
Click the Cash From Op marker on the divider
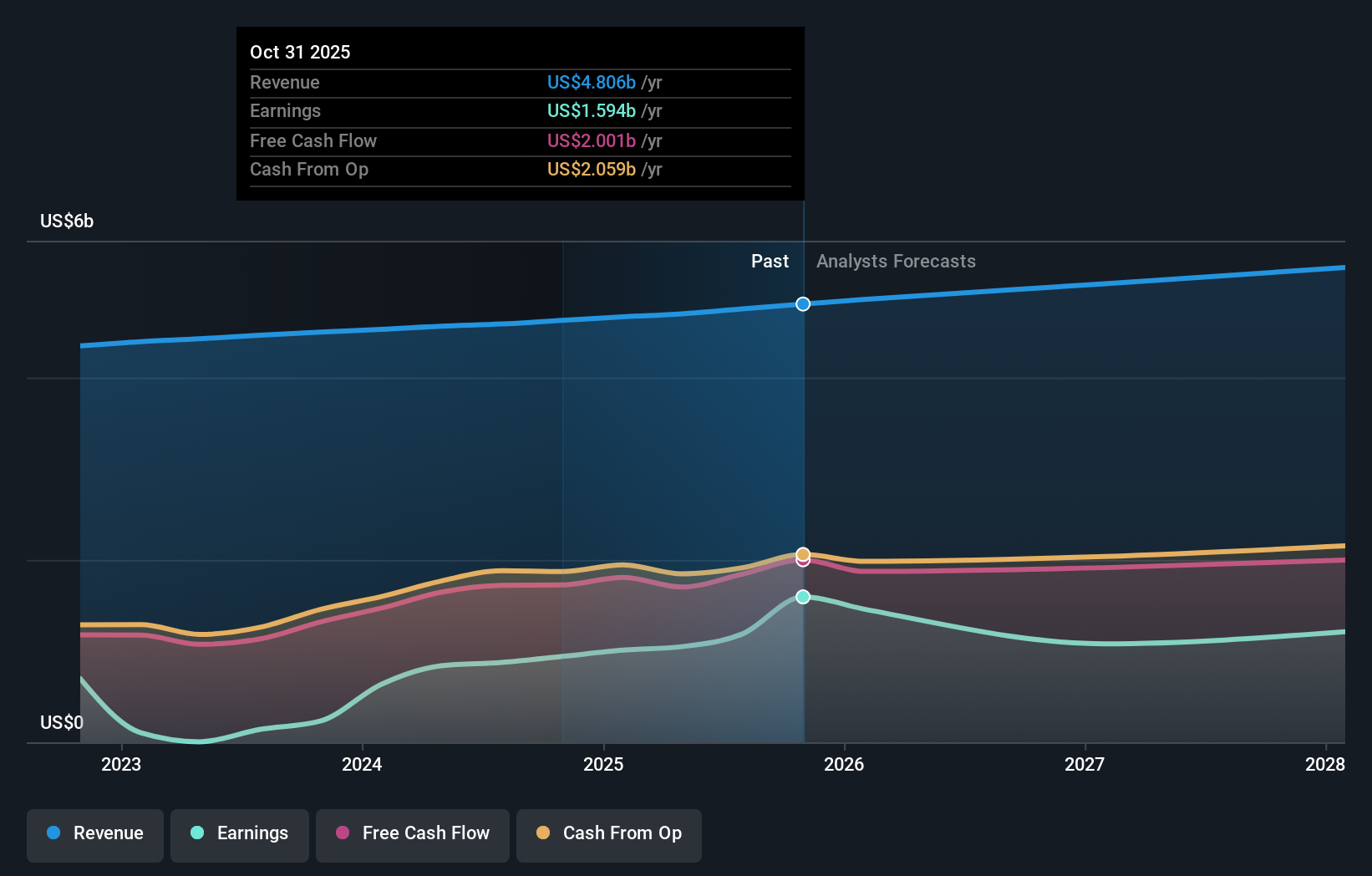click(802, 553)
